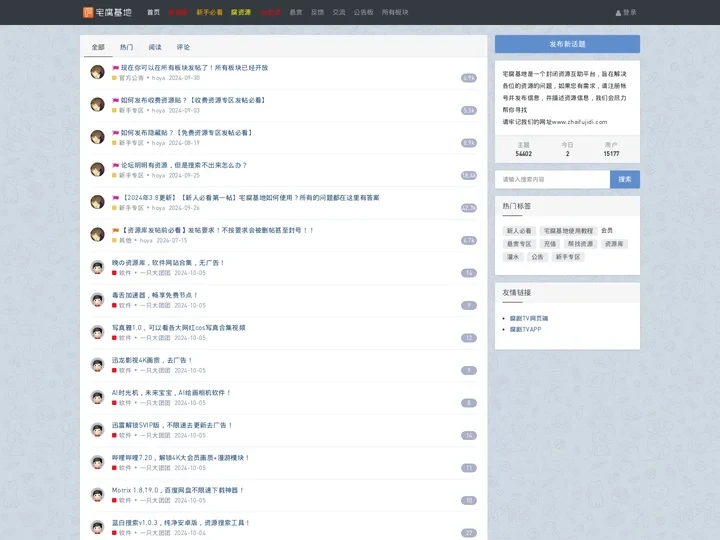Screen dimensions: 720x540
Task: Open post 如何发布收费资源贴
Action: 193,100
